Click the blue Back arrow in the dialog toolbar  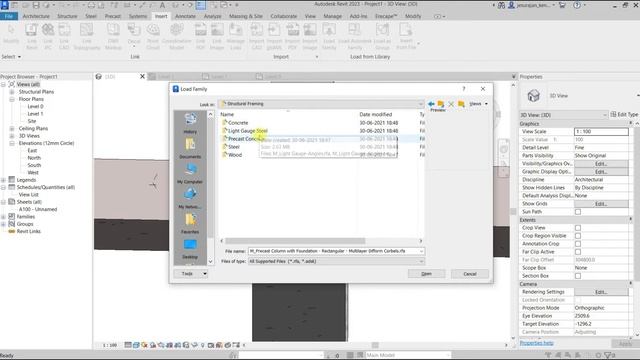pyautogui.click(x=431, y=104)
